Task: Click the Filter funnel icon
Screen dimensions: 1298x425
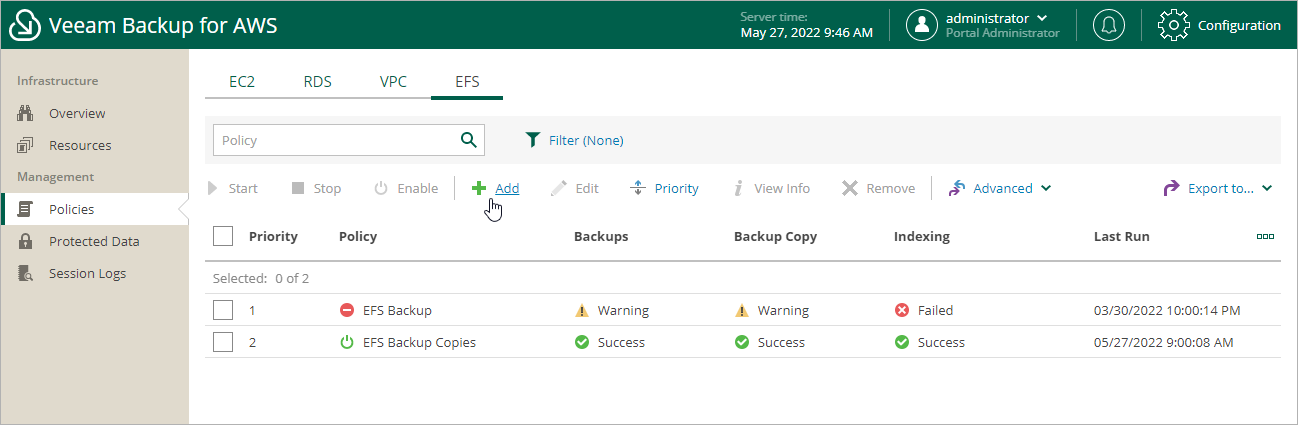Action: [533, 140]
